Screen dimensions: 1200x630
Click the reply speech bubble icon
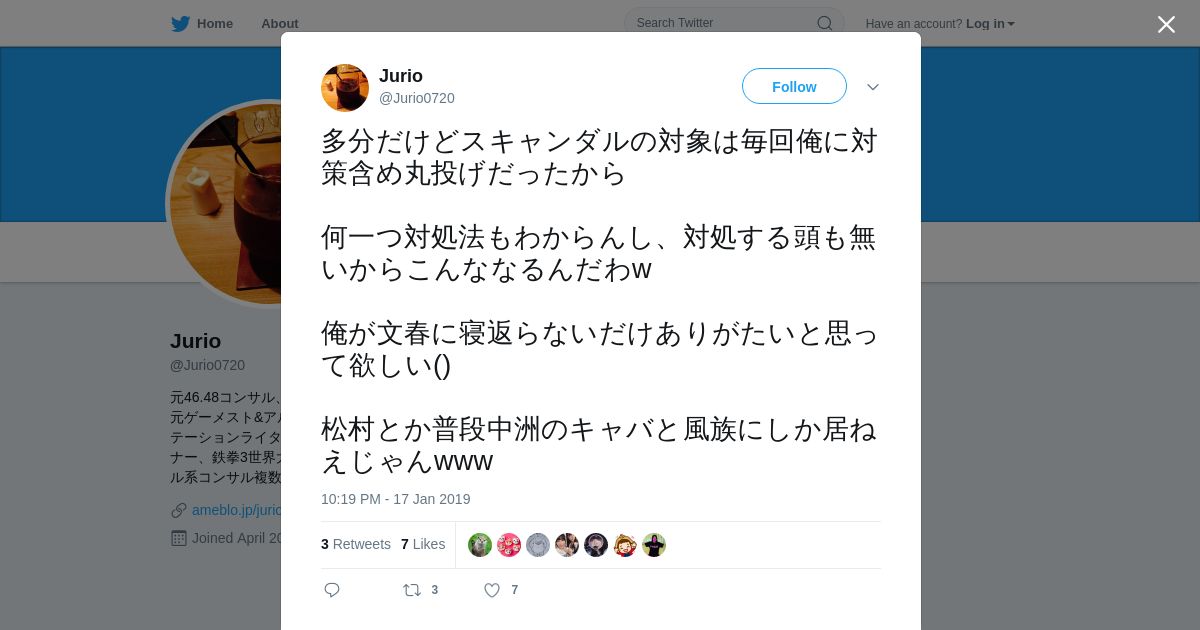(332, 590)
